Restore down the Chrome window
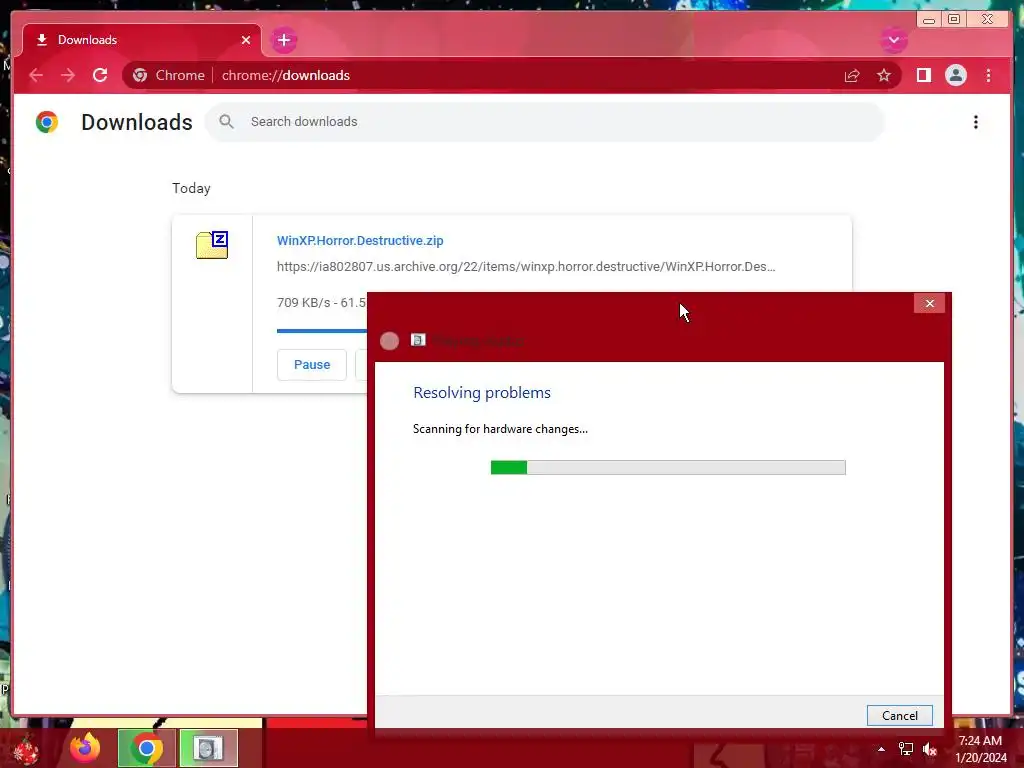The width and height of the screenshot is (1024, 768). [954, 20]
